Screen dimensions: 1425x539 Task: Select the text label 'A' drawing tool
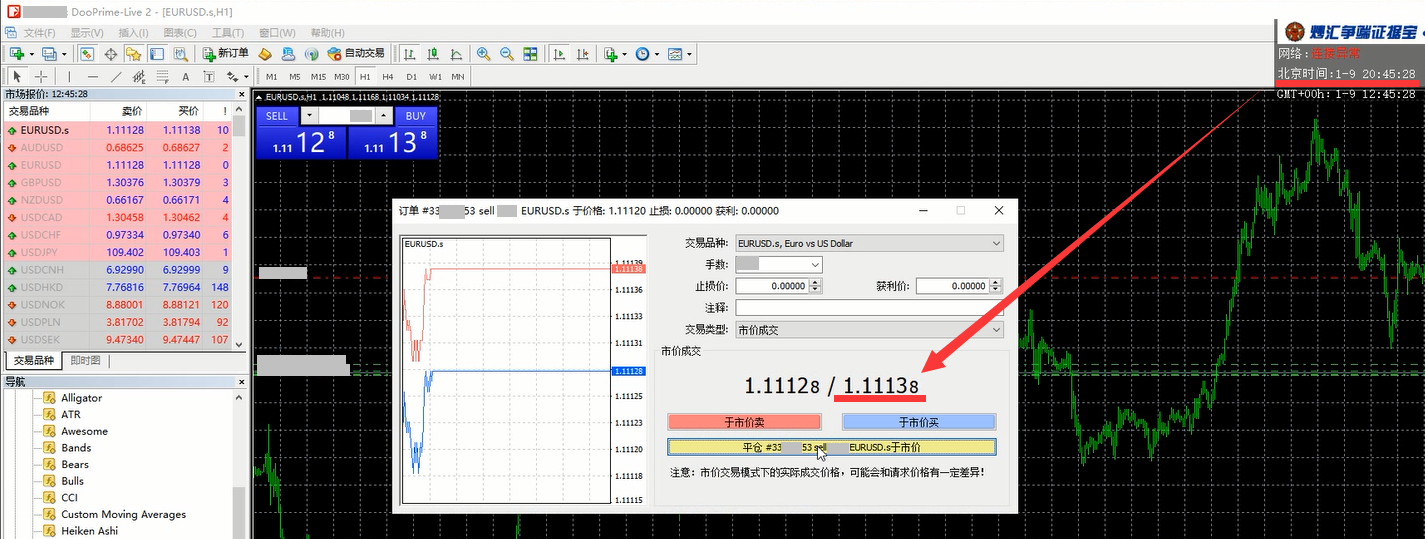tap(185, 76)
